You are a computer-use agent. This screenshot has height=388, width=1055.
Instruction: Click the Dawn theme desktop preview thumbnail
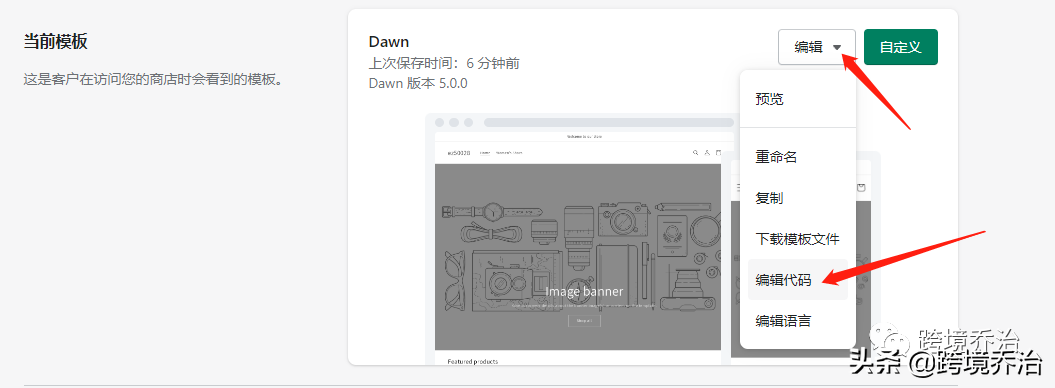(579, 239)
